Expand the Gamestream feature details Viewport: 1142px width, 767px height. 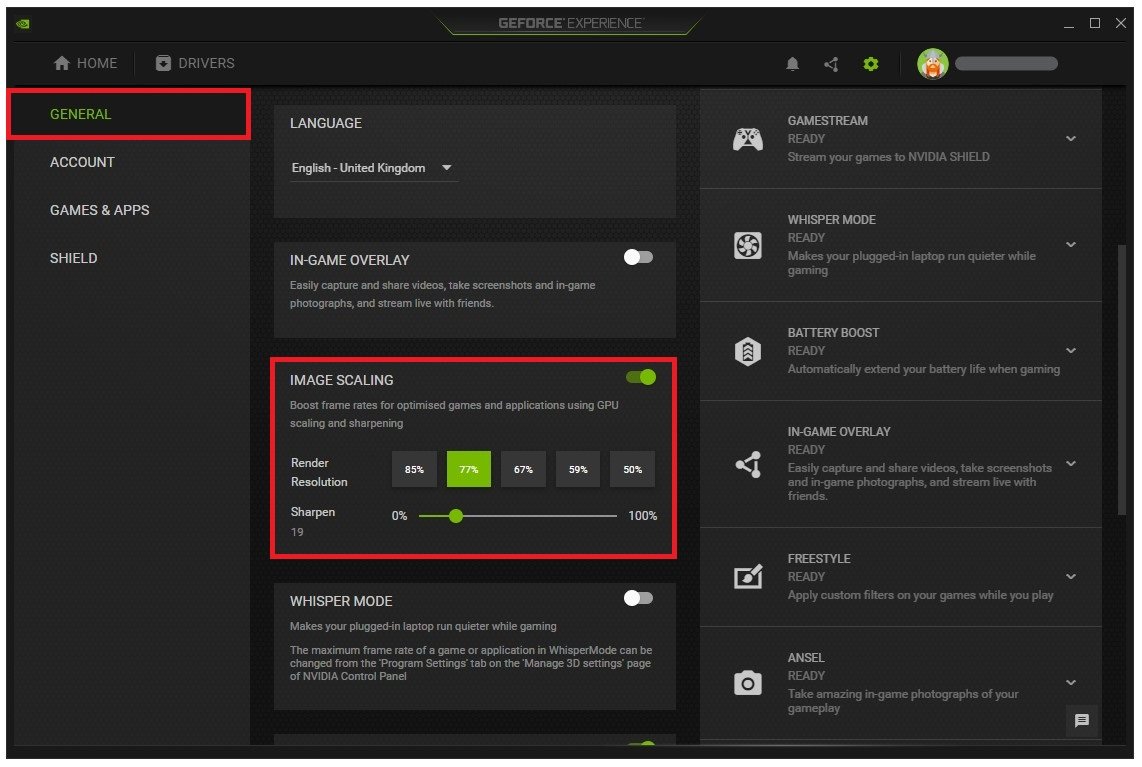pyautogui.click(x=1071, y=139)
